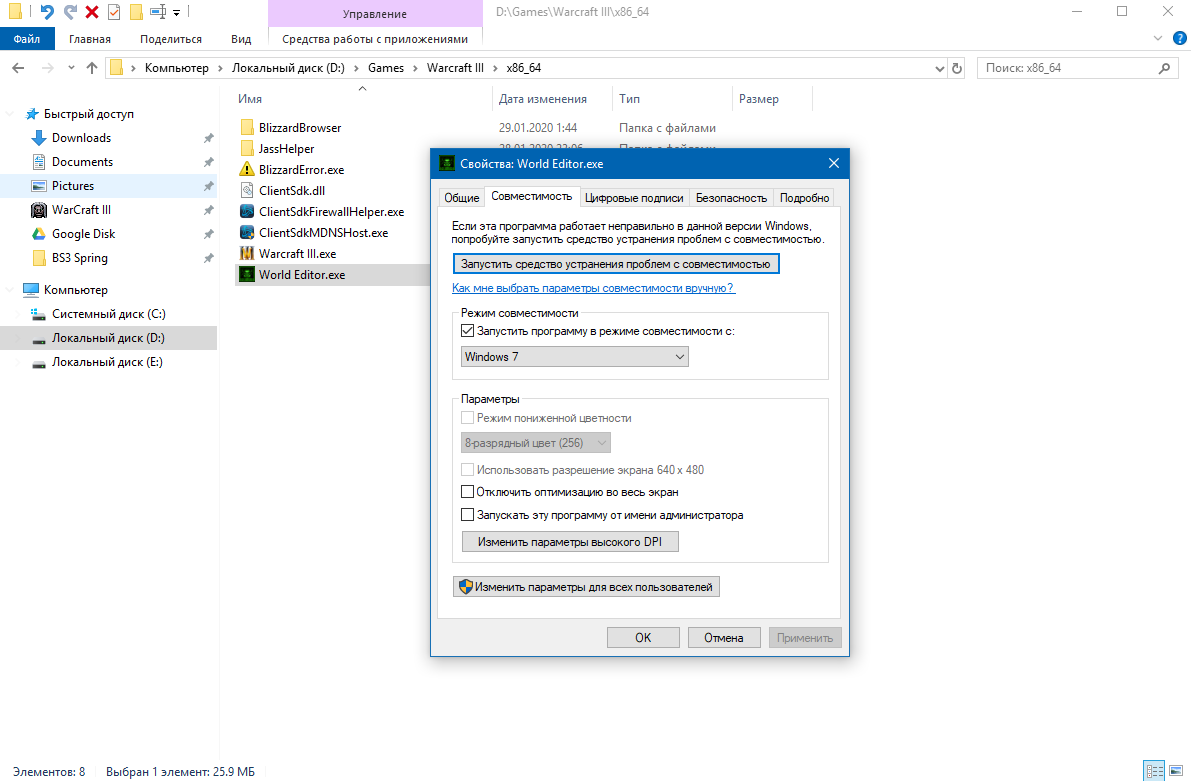
Task: Click the search magnifier icon
Action: pos(1164,68)
